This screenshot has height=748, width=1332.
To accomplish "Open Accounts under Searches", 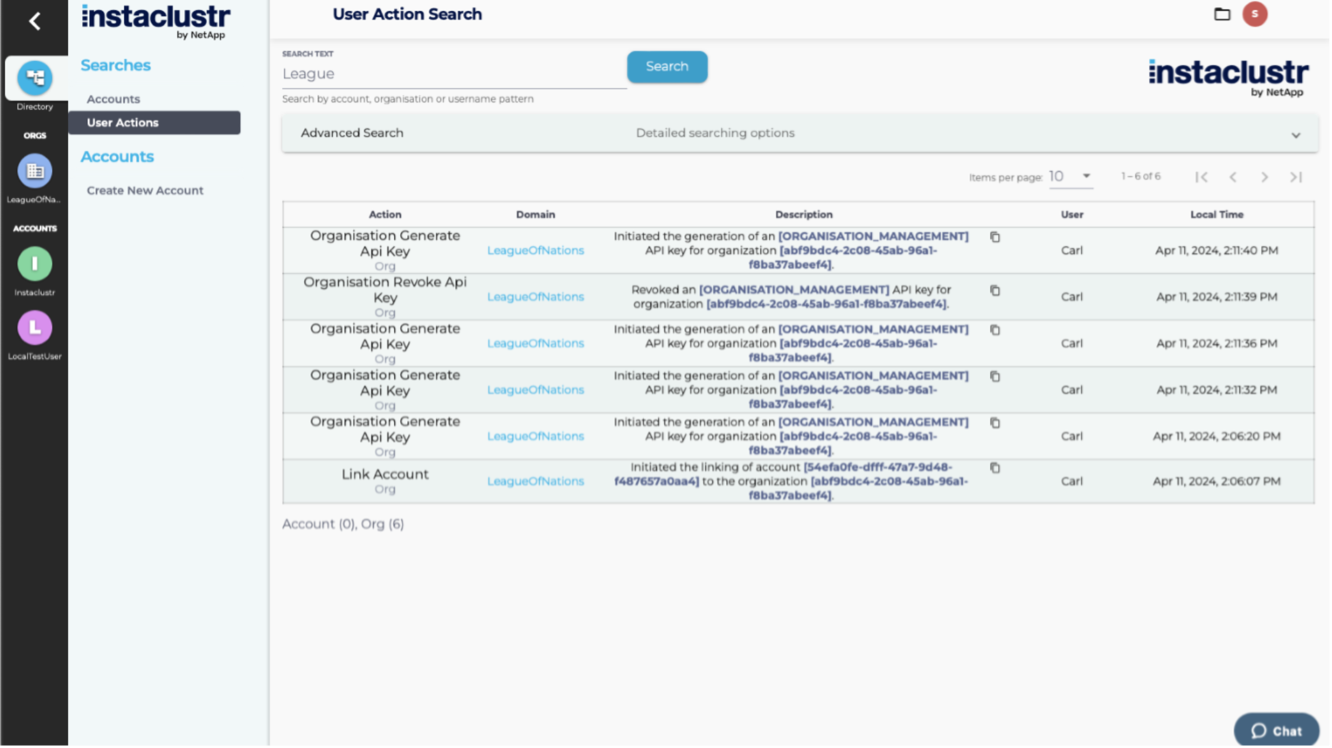I will tap(114, 99).
